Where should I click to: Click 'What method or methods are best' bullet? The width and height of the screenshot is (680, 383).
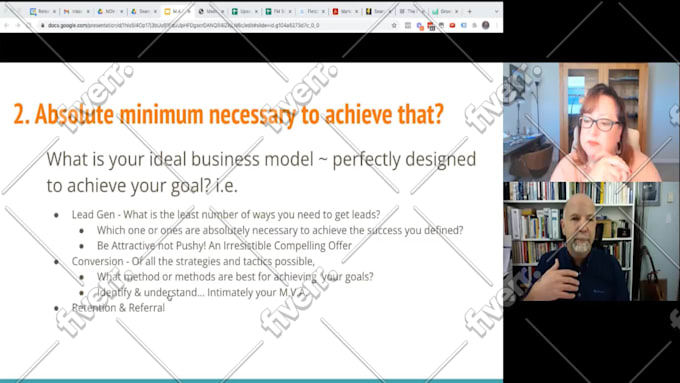235,277
